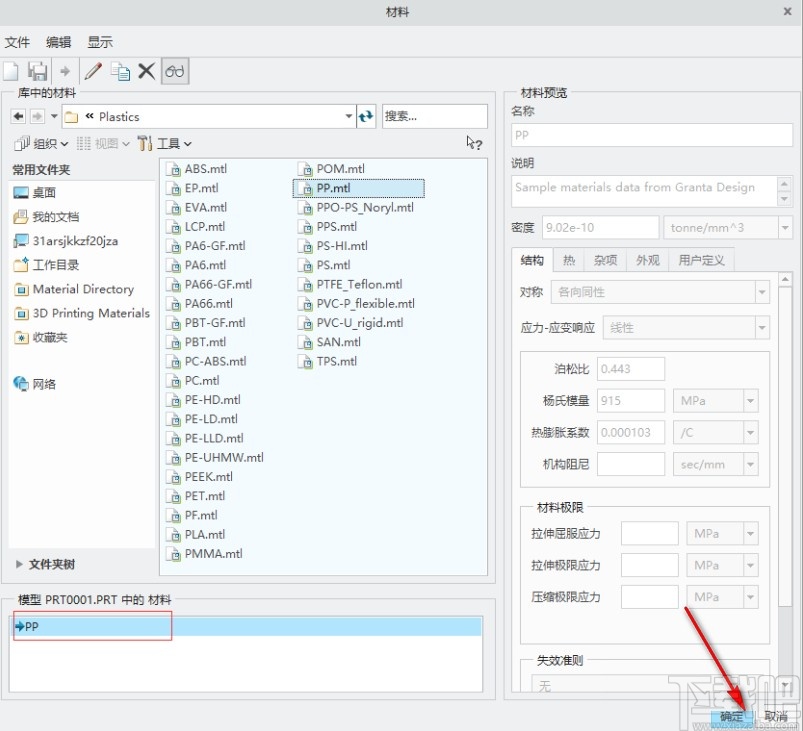Open the density unit tonne/mm^3 dropdown
The width and height of the screenshot is (803, 731).
[x=785, y=227]
